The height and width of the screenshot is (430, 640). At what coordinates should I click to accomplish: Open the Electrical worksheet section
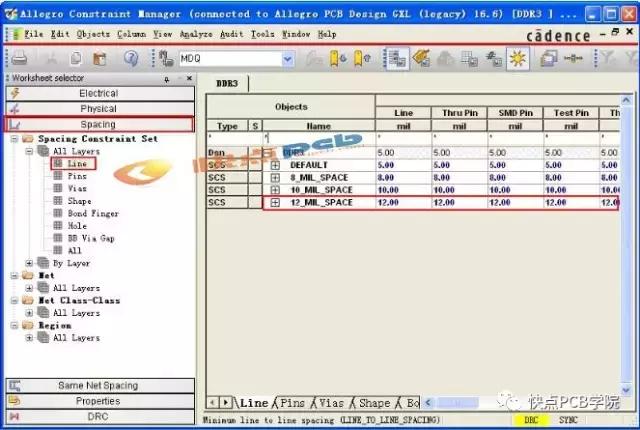coord(100,93)
